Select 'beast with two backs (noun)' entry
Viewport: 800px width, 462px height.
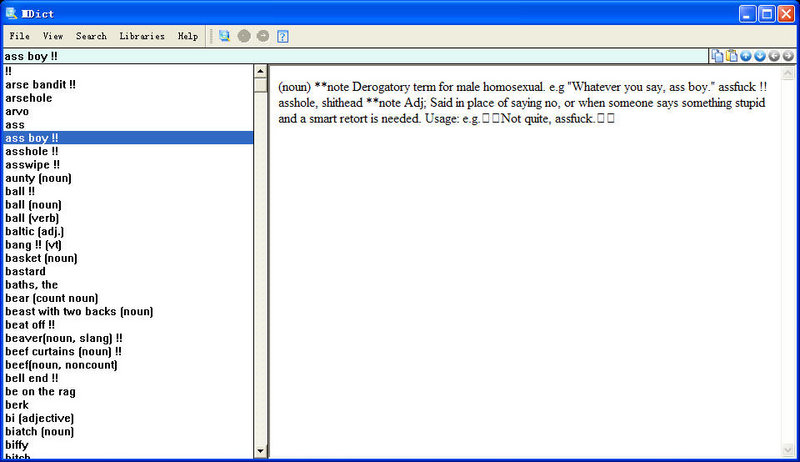point(79,311)
